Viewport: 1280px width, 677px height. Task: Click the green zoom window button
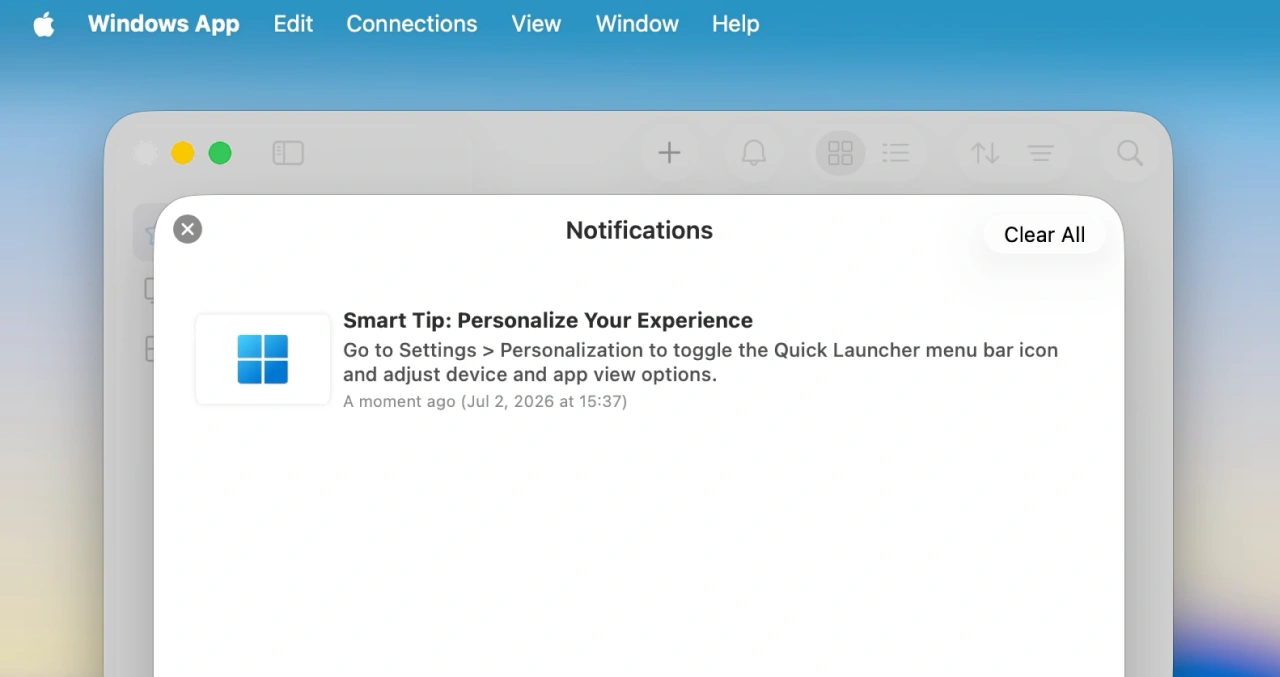(220, 153)
